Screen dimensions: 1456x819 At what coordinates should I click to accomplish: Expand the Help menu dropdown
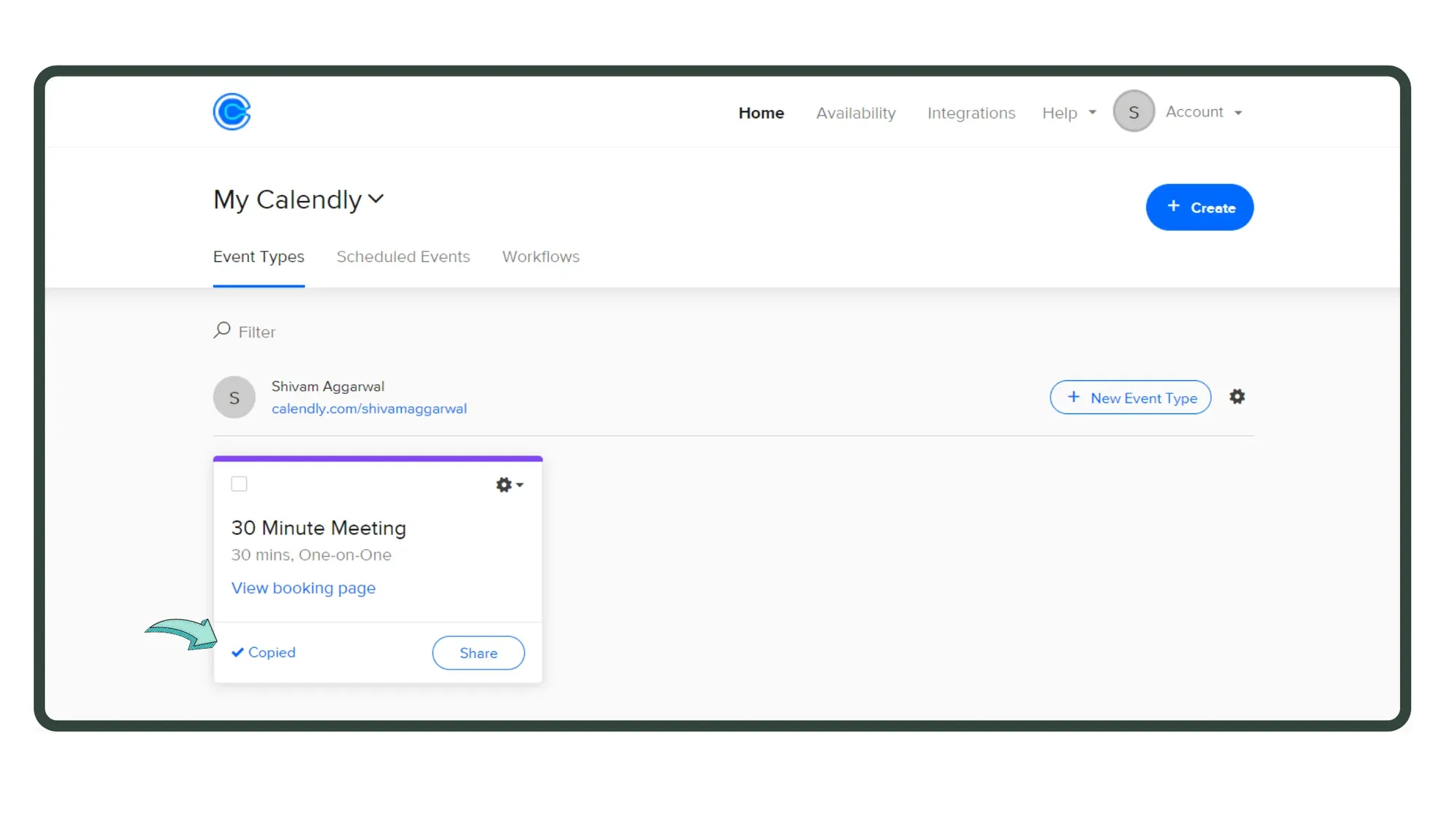coord(1068,112)
